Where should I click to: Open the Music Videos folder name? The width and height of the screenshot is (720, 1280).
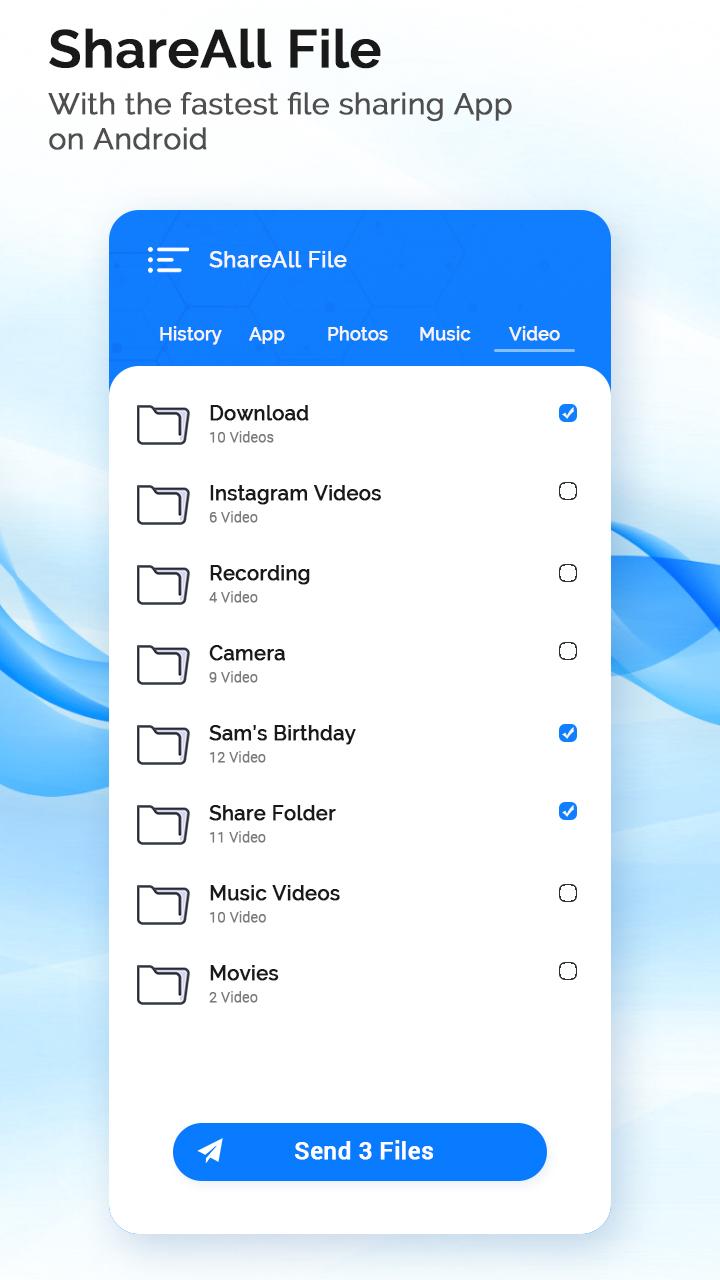pyautogui.click(x=275, y=893)
